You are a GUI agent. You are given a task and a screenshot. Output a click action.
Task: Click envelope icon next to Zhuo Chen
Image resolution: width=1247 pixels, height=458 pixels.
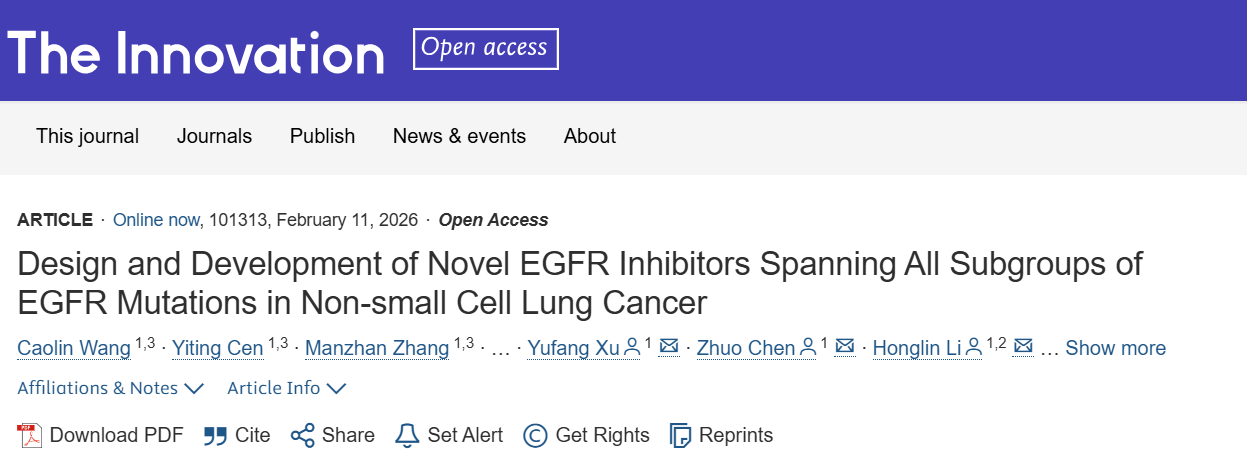pos(845,346)
